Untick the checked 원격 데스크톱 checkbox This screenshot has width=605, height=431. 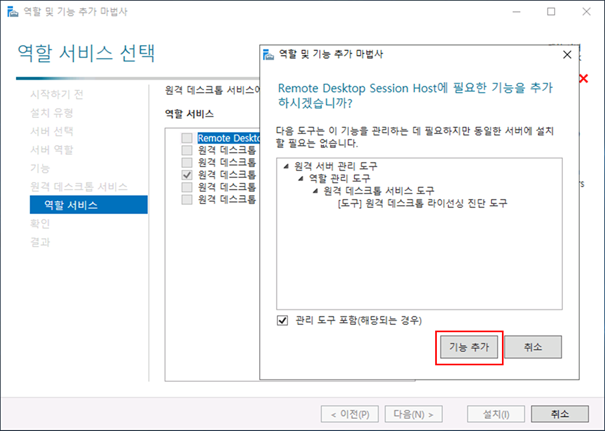187,175
